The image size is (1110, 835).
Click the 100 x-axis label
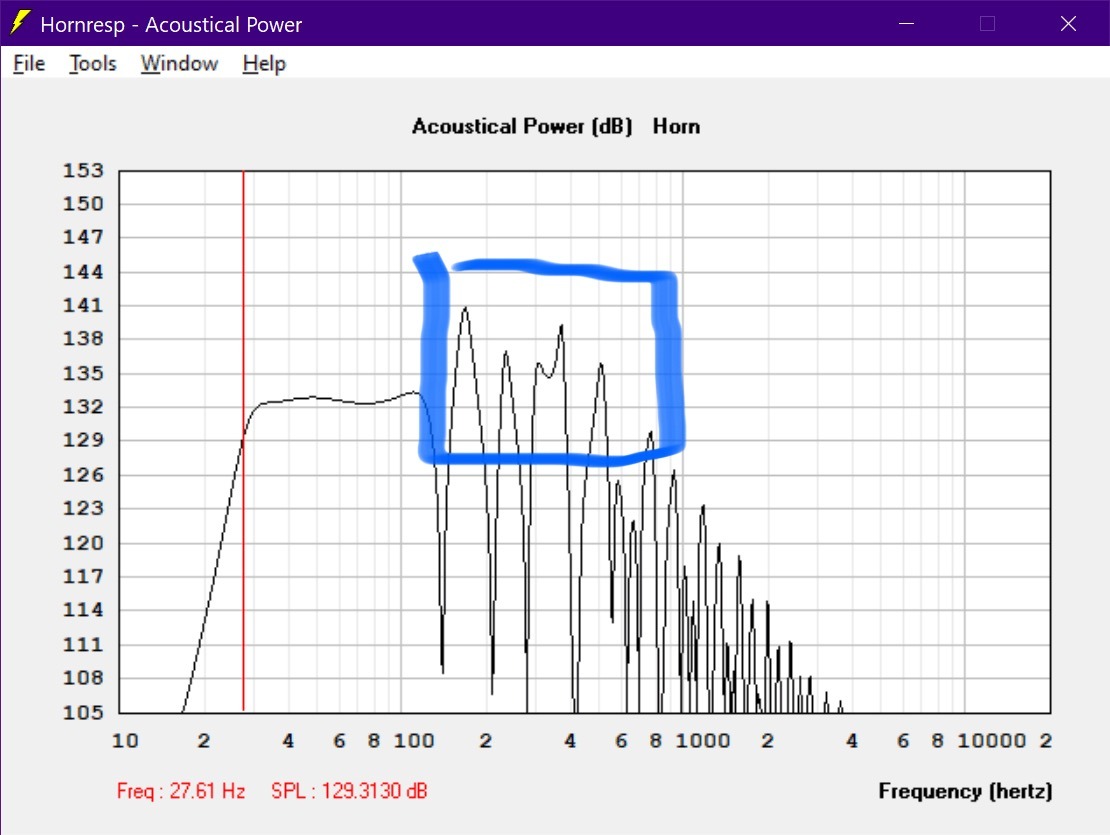point(414,741)
